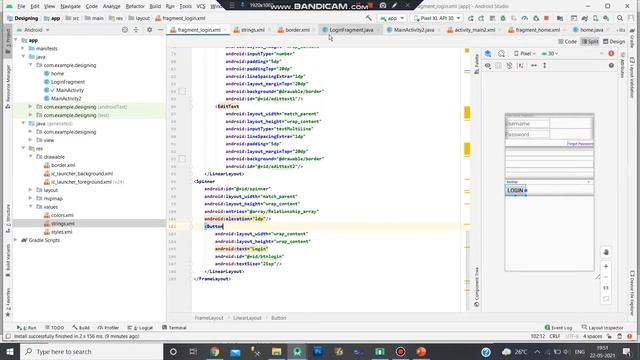Click horizontal expand arrows icon in preview toolbar
Screen dimensions: 640x360
[x=534, y=65]
